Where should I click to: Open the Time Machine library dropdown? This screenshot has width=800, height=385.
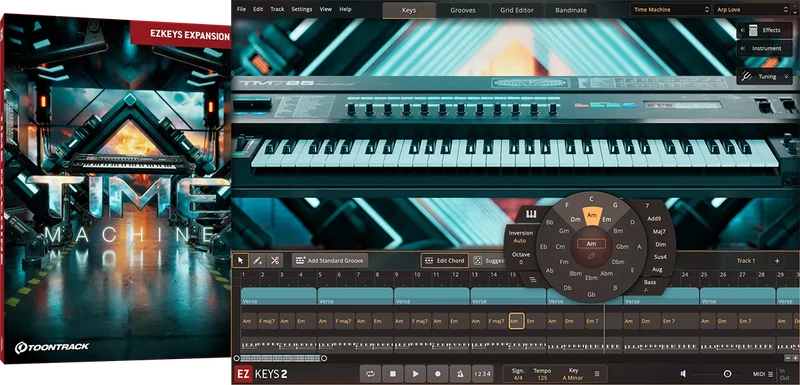670,9
